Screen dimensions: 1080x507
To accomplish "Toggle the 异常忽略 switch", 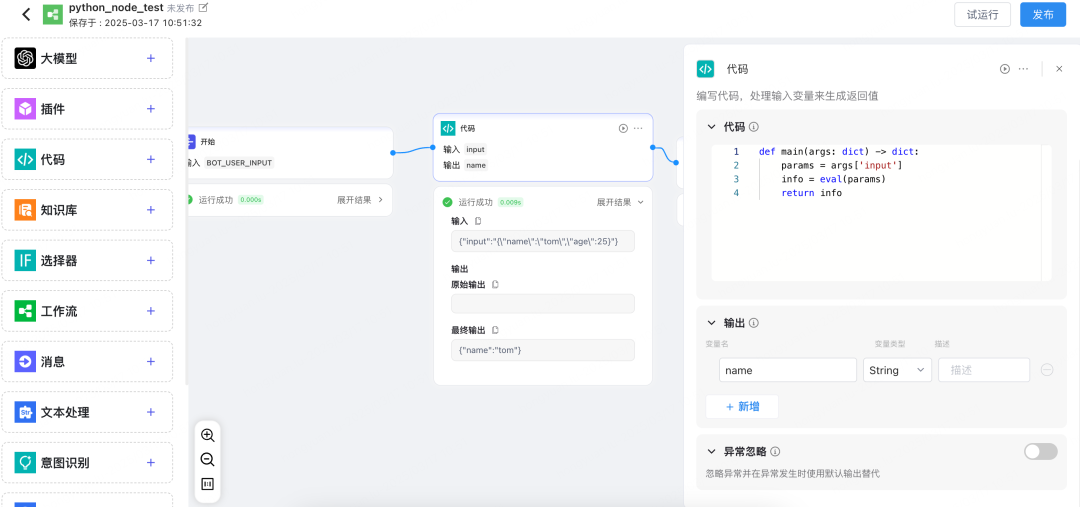I will tap(1040, 451).
